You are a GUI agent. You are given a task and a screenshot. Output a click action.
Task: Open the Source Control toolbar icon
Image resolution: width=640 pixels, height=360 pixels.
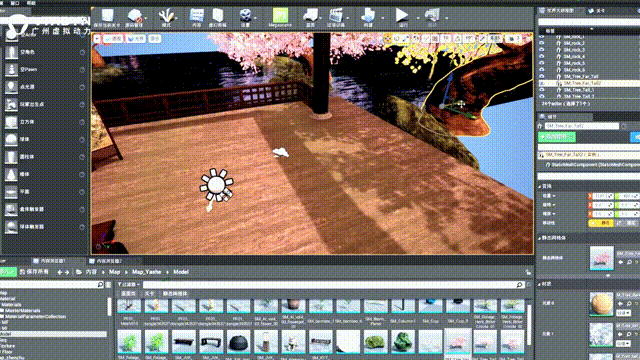(x=135, y=18)
